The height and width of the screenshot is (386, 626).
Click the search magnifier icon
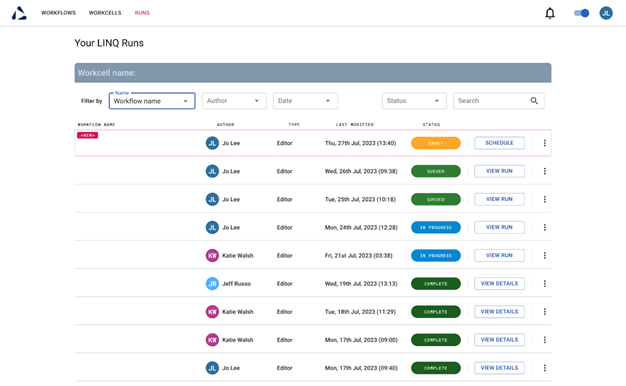coord(534,101)
